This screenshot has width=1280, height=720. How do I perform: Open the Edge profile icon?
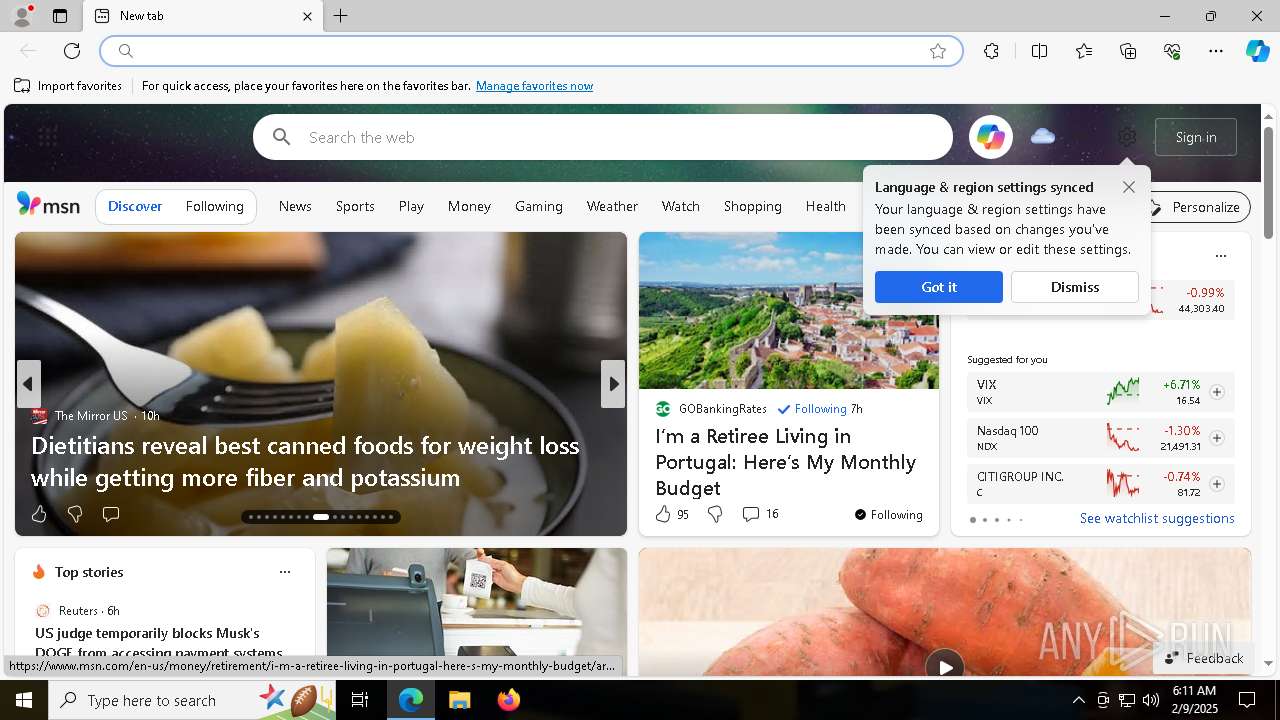point(21,16)
